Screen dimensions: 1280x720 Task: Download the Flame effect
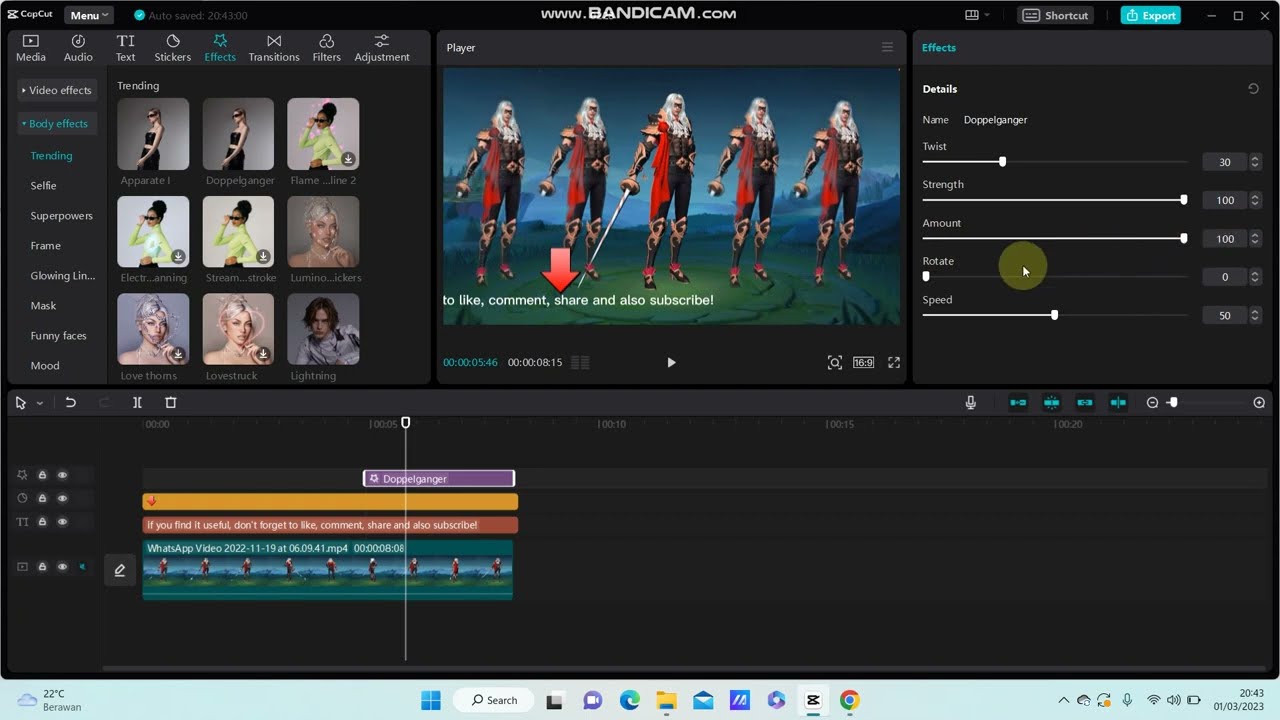[x=348, y=159]
